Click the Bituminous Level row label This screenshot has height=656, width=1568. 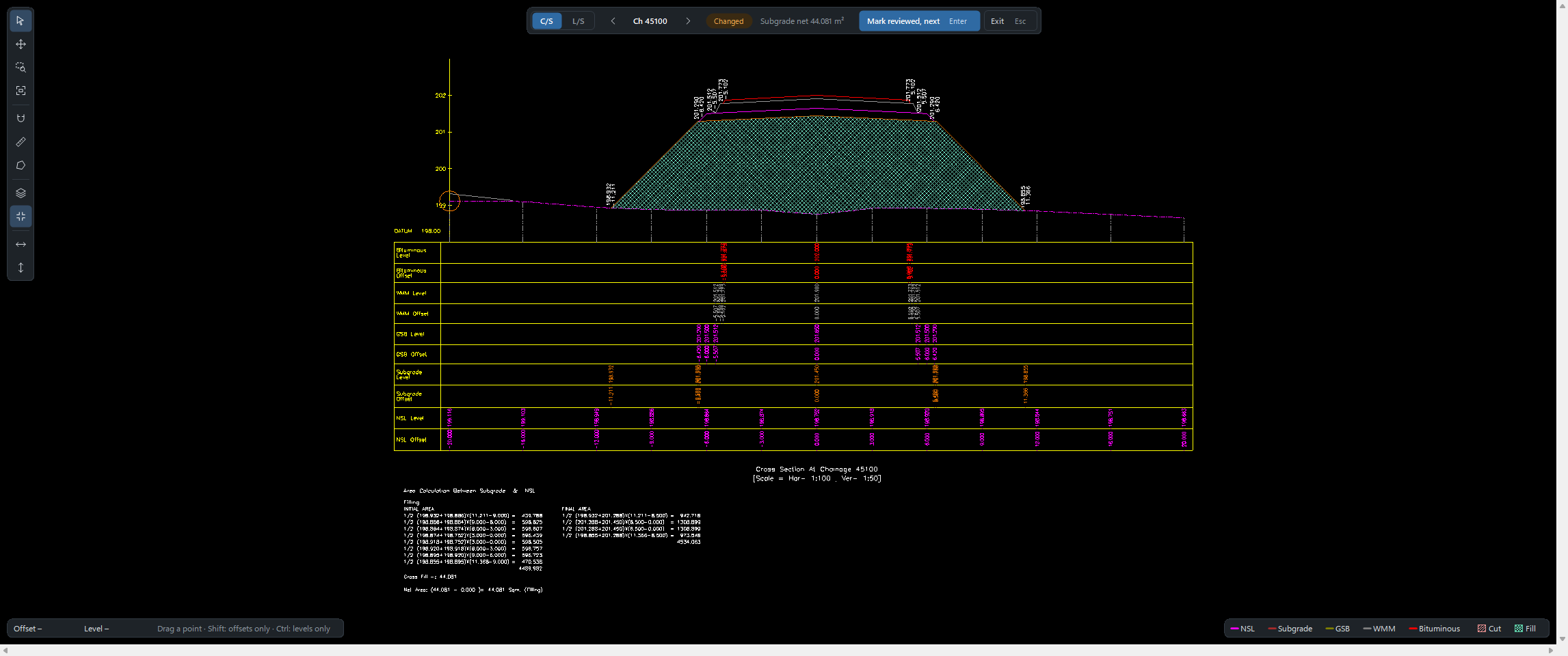click(412, 253)
